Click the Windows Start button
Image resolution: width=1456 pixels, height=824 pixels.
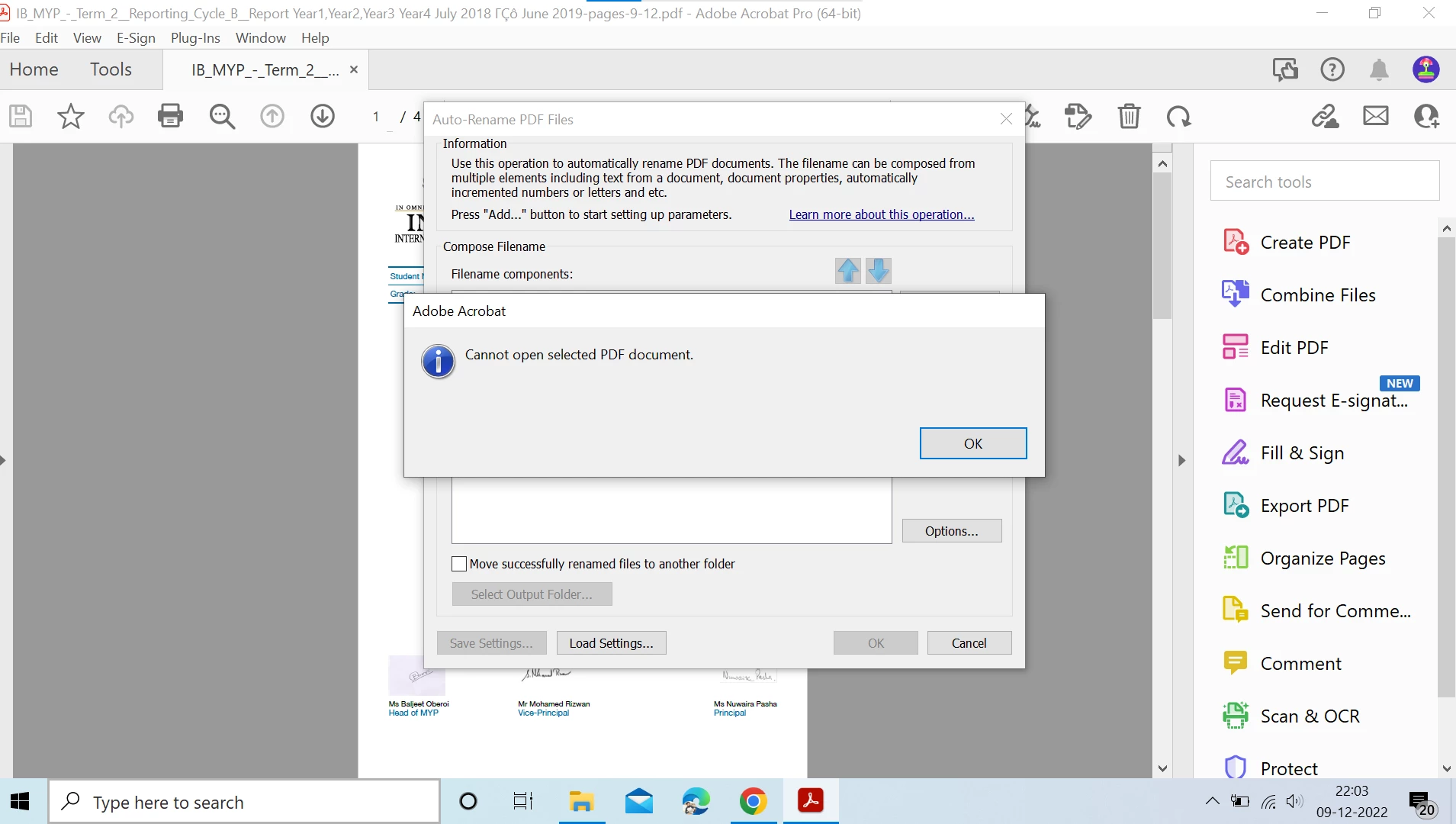pos(21,802)
